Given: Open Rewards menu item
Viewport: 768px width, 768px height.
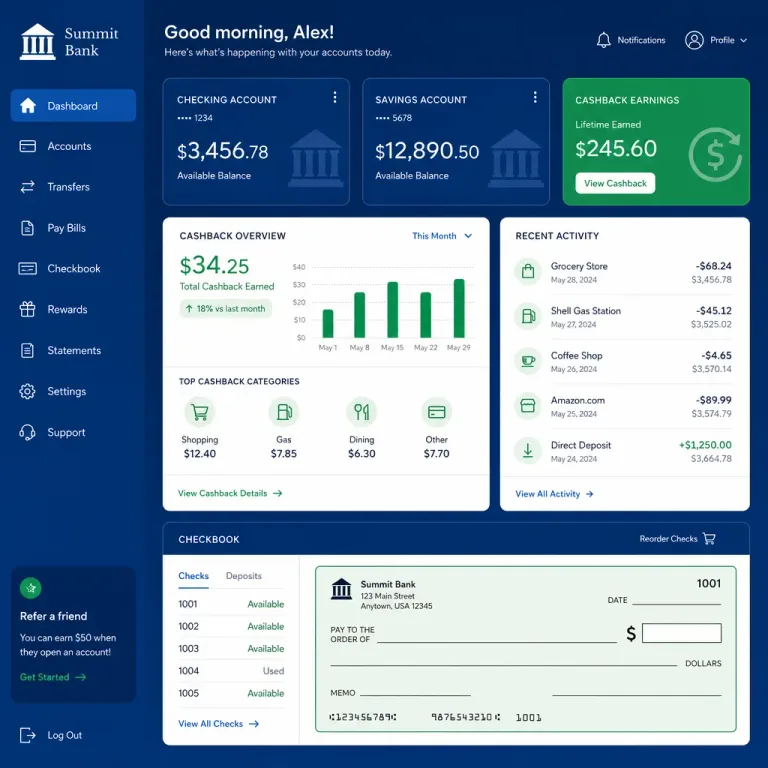Looking at the screenshot, I should (x=73, y=309).
